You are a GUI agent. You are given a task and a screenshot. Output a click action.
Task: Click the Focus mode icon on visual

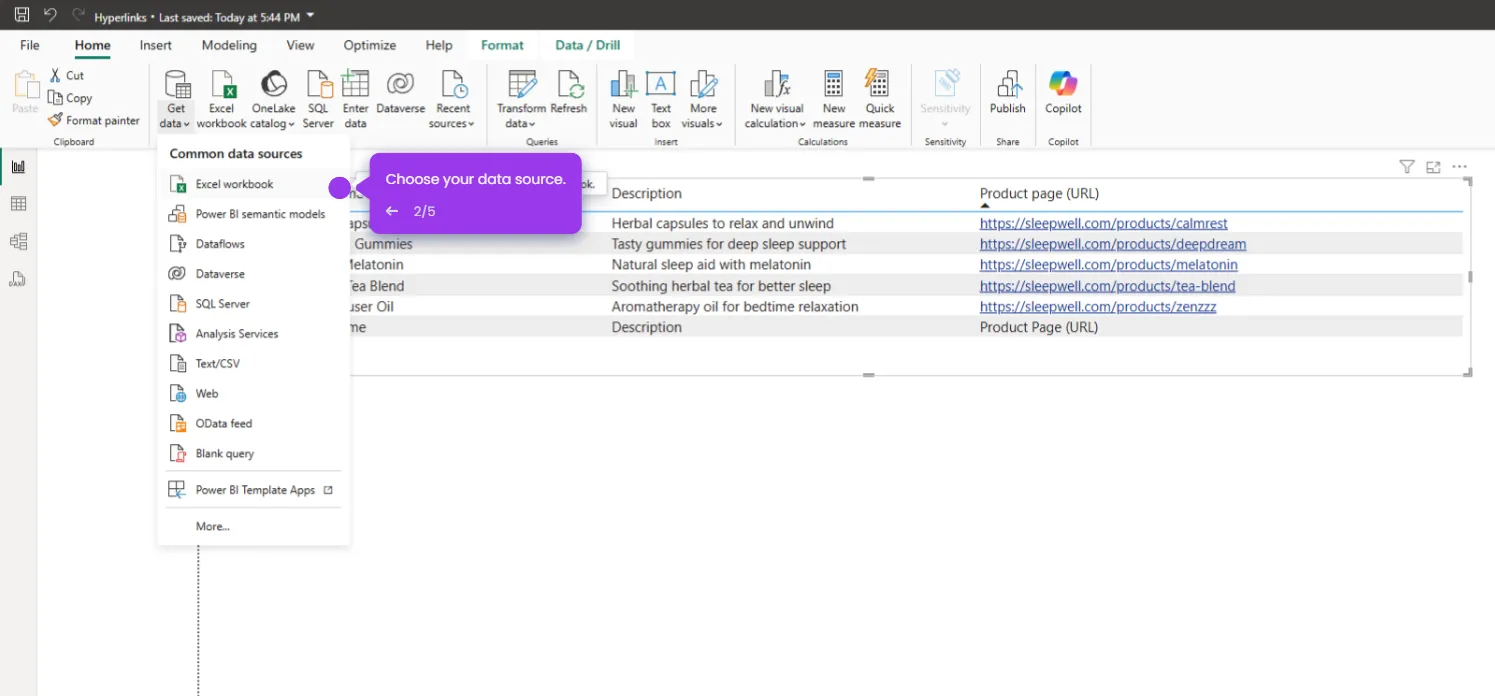[x=1433, y=167]
